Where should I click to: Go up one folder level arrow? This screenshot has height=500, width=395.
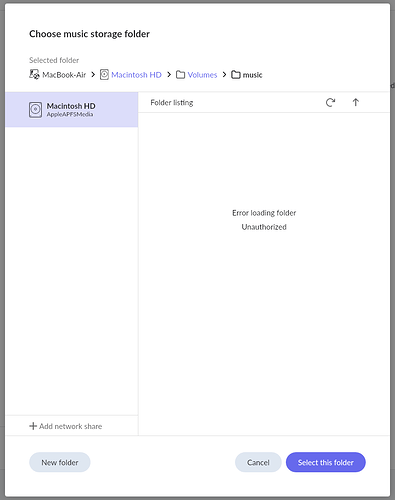click(356, 102)
